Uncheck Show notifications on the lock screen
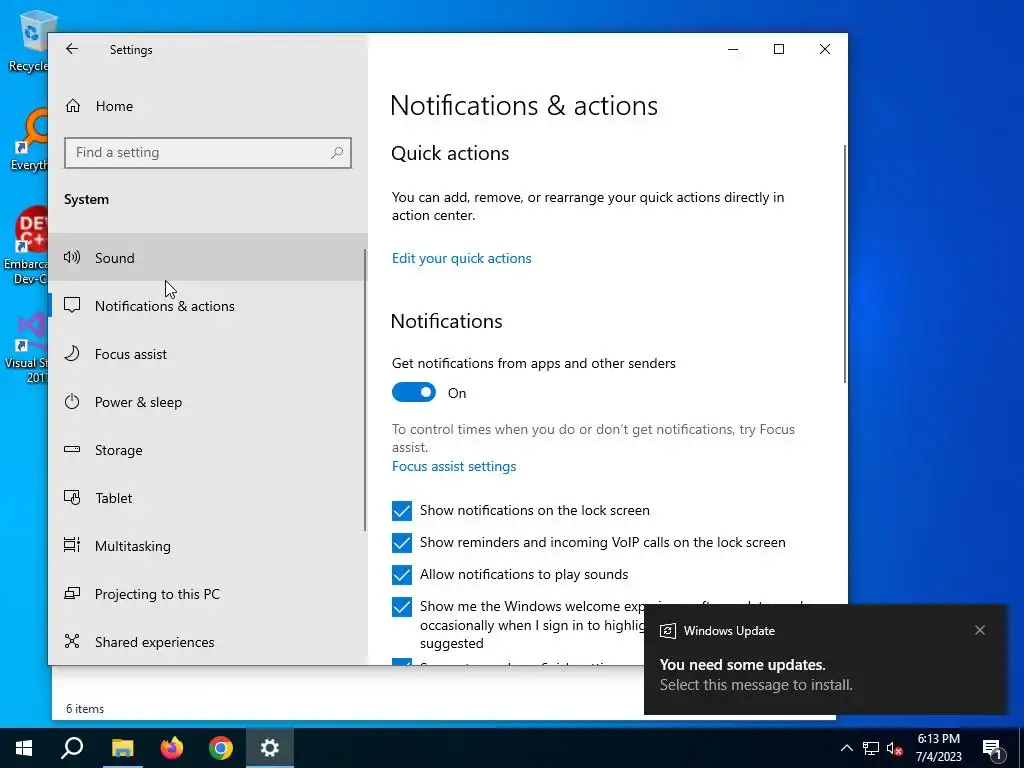The height and width of the screenshot is (768, 1024). click(402, 511)
